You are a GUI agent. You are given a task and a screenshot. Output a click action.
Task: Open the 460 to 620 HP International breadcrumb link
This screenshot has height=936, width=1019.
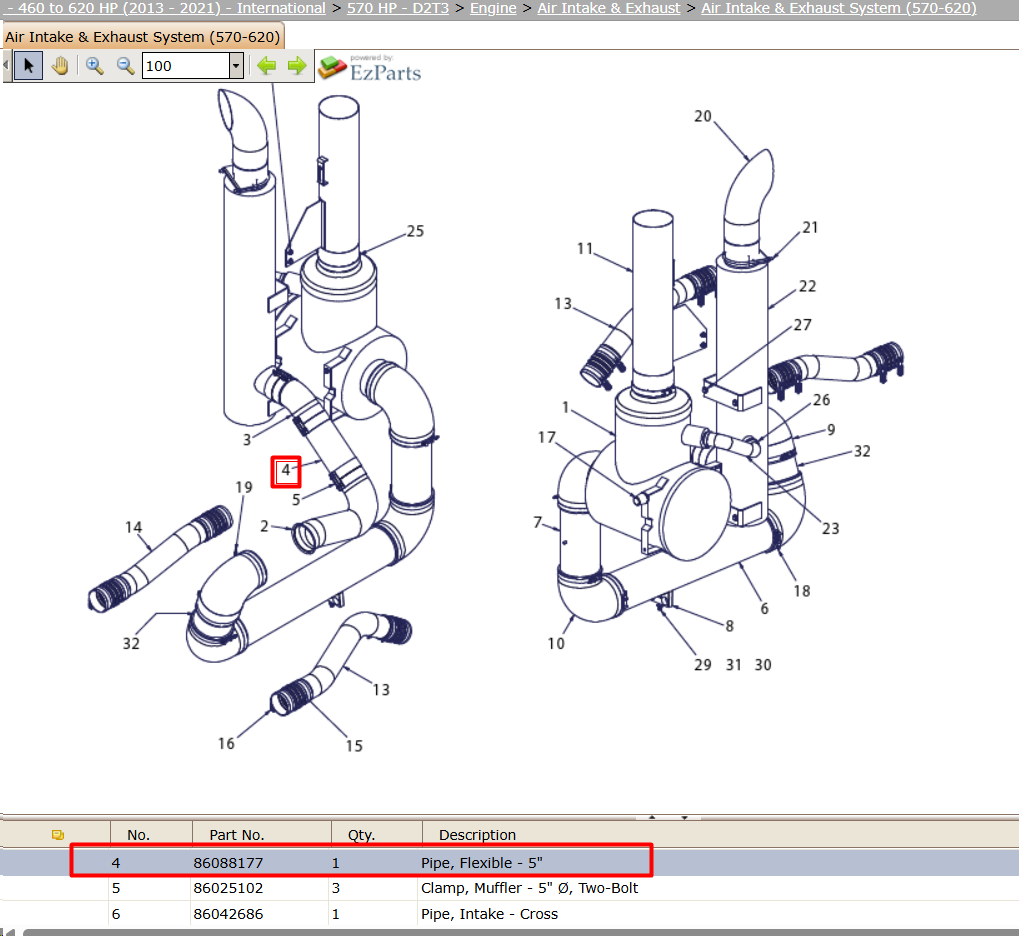(166, 8)
